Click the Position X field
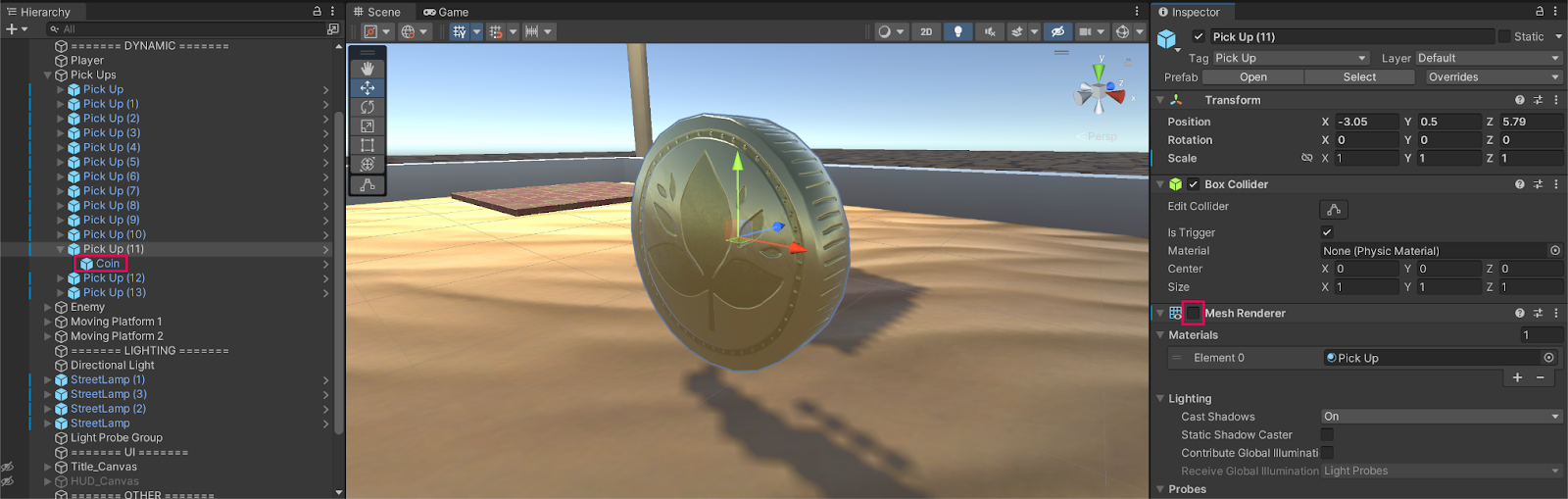 tap(1366, 122)
